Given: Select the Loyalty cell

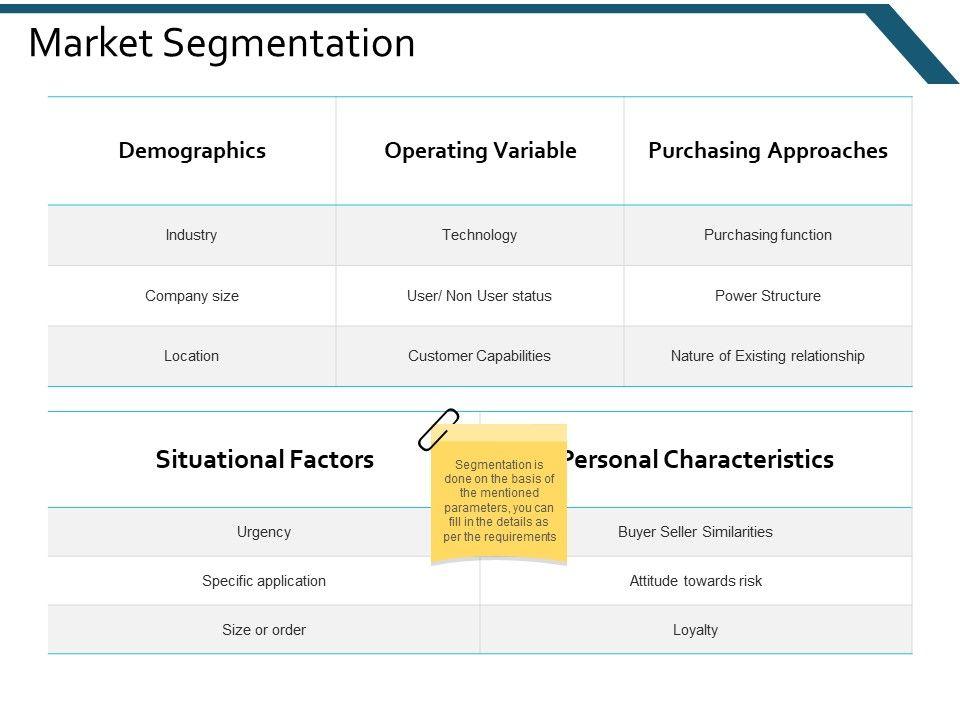Looking at the screenshot, I should (x=696, y=630).
